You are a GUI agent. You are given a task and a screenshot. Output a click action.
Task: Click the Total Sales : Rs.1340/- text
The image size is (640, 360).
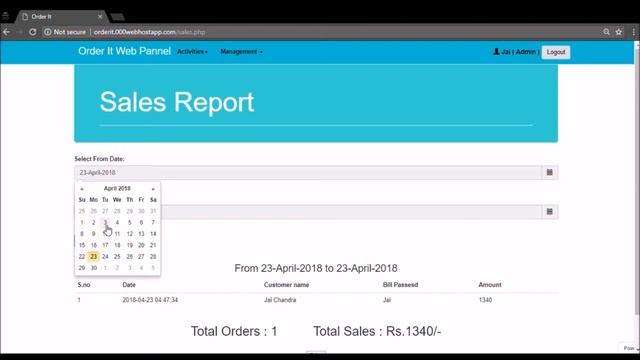tap(377, 331)
